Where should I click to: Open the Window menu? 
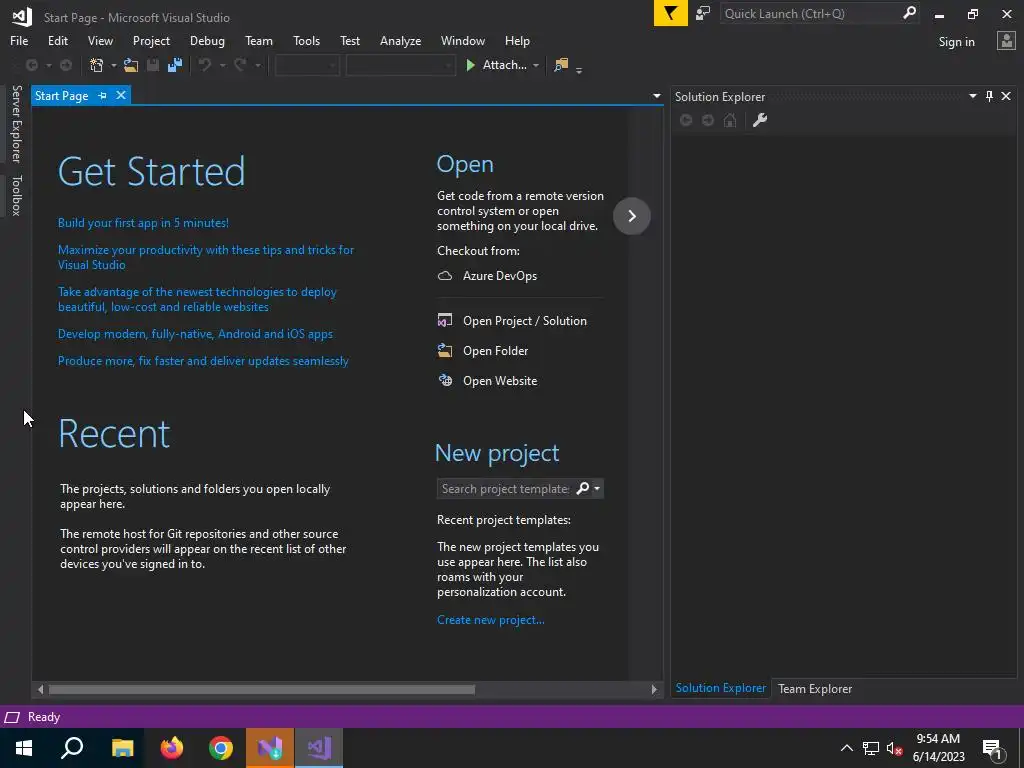click(462, 40)
